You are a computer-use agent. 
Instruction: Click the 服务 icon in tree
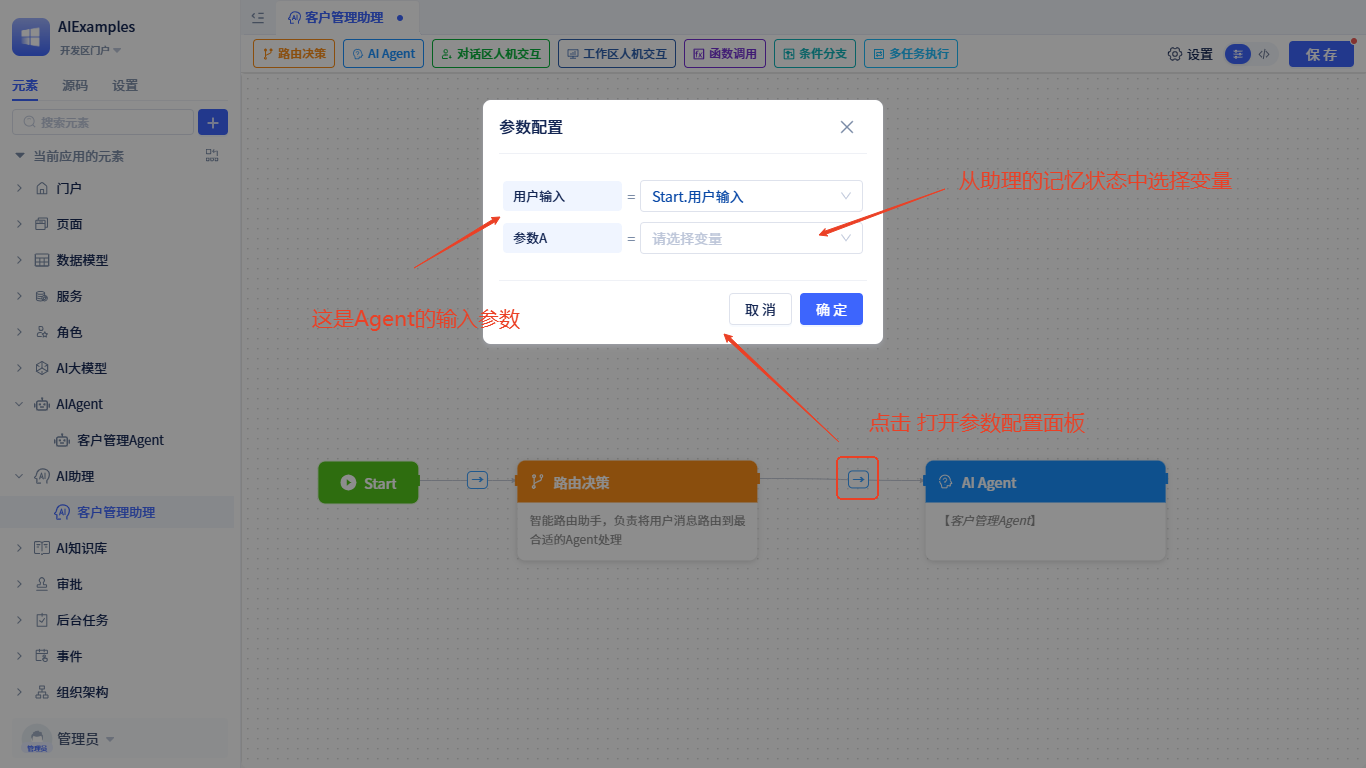pos(42,296)
